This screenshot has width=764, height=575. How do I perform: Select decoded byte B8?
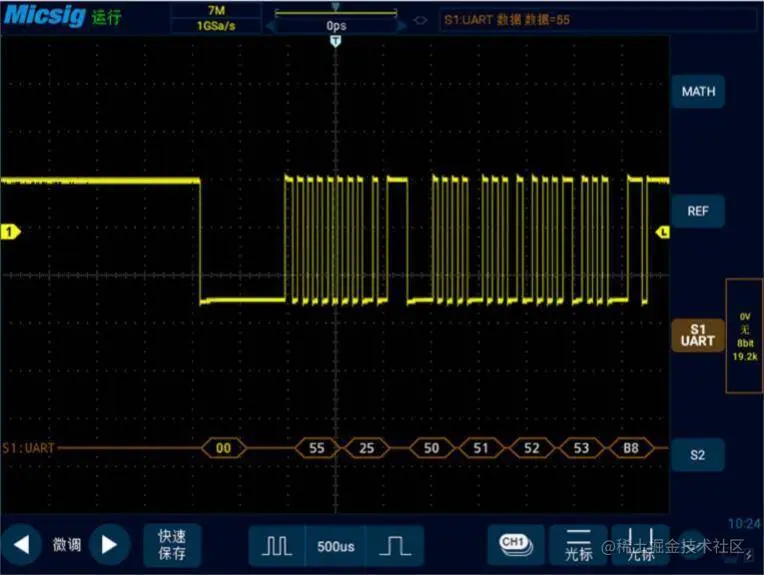pos(631,448)
